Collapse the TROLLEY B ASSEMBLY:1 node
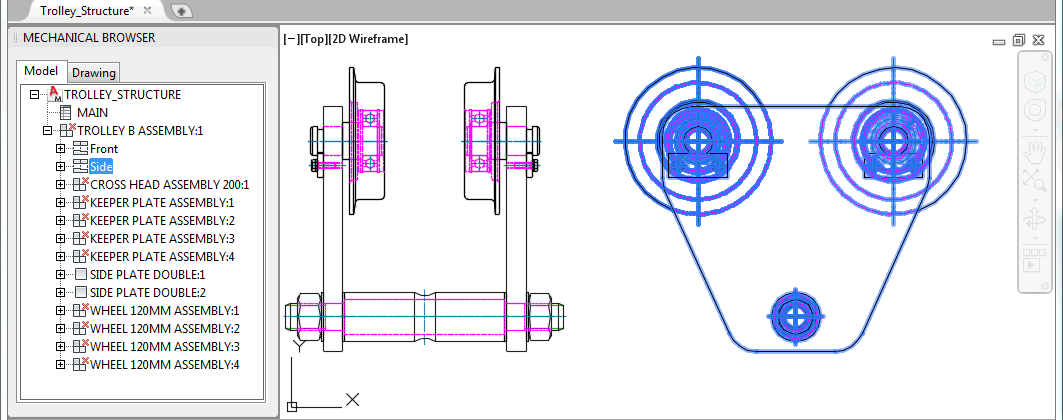The height and width of the screenshot is (420, 1063). pyautogui.click(x=47, y=131)
